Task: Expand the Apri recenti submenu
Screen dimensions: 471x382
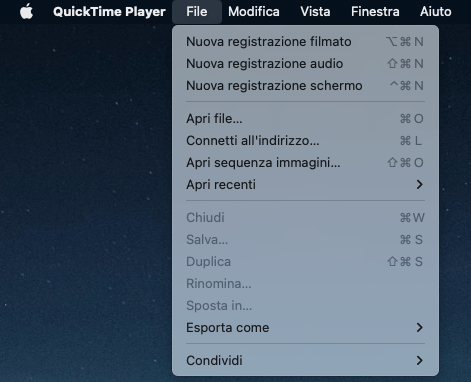Action: coord(305,185)
